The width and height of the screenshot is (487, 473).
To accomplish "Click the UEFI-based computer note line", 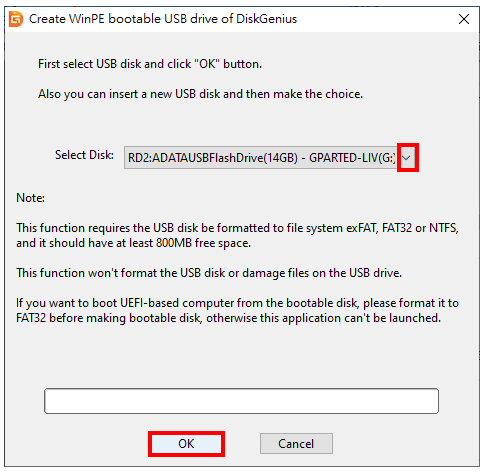I will [237, 303].
